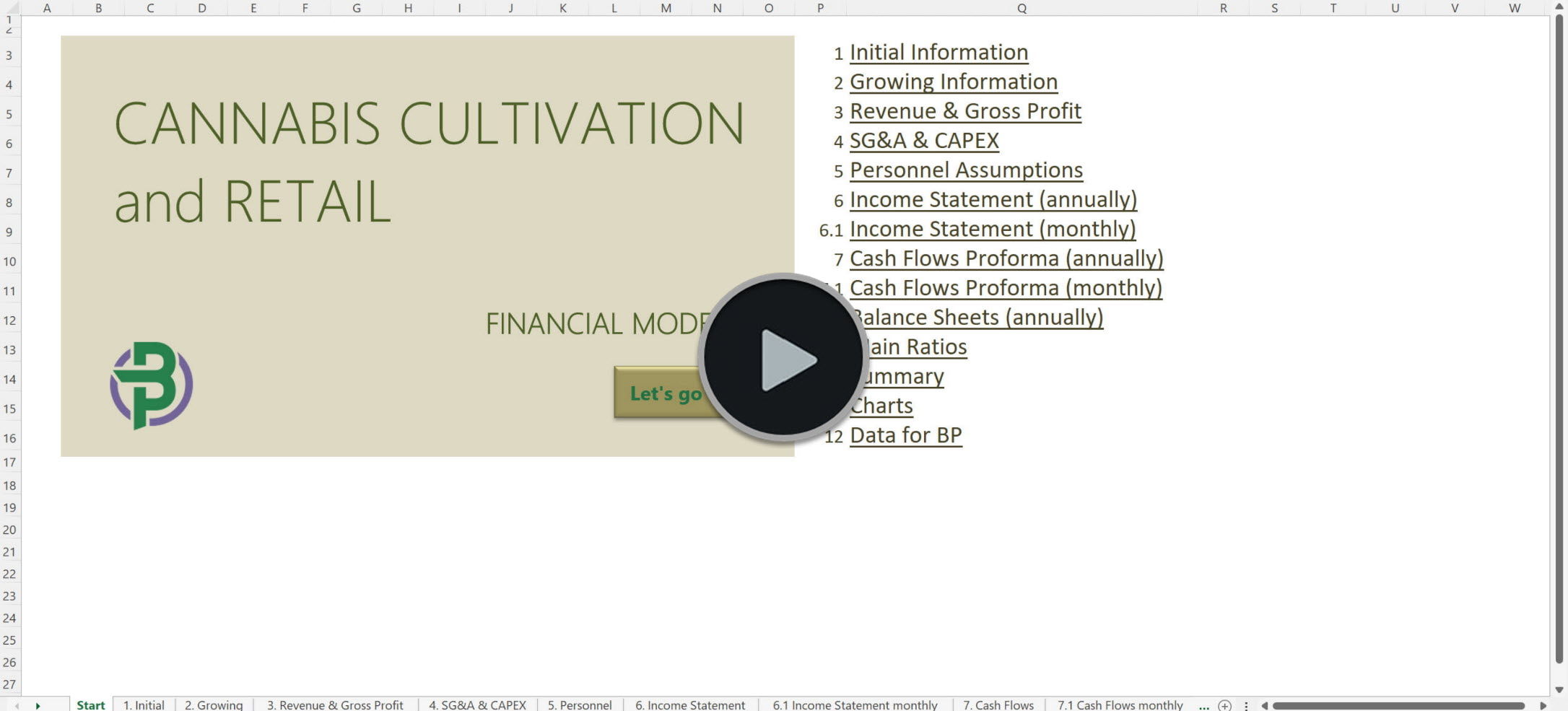Open the sheet list via the ellipsis icon
The width and height of the screenshot is (1568, 711).
point(1203,707)
